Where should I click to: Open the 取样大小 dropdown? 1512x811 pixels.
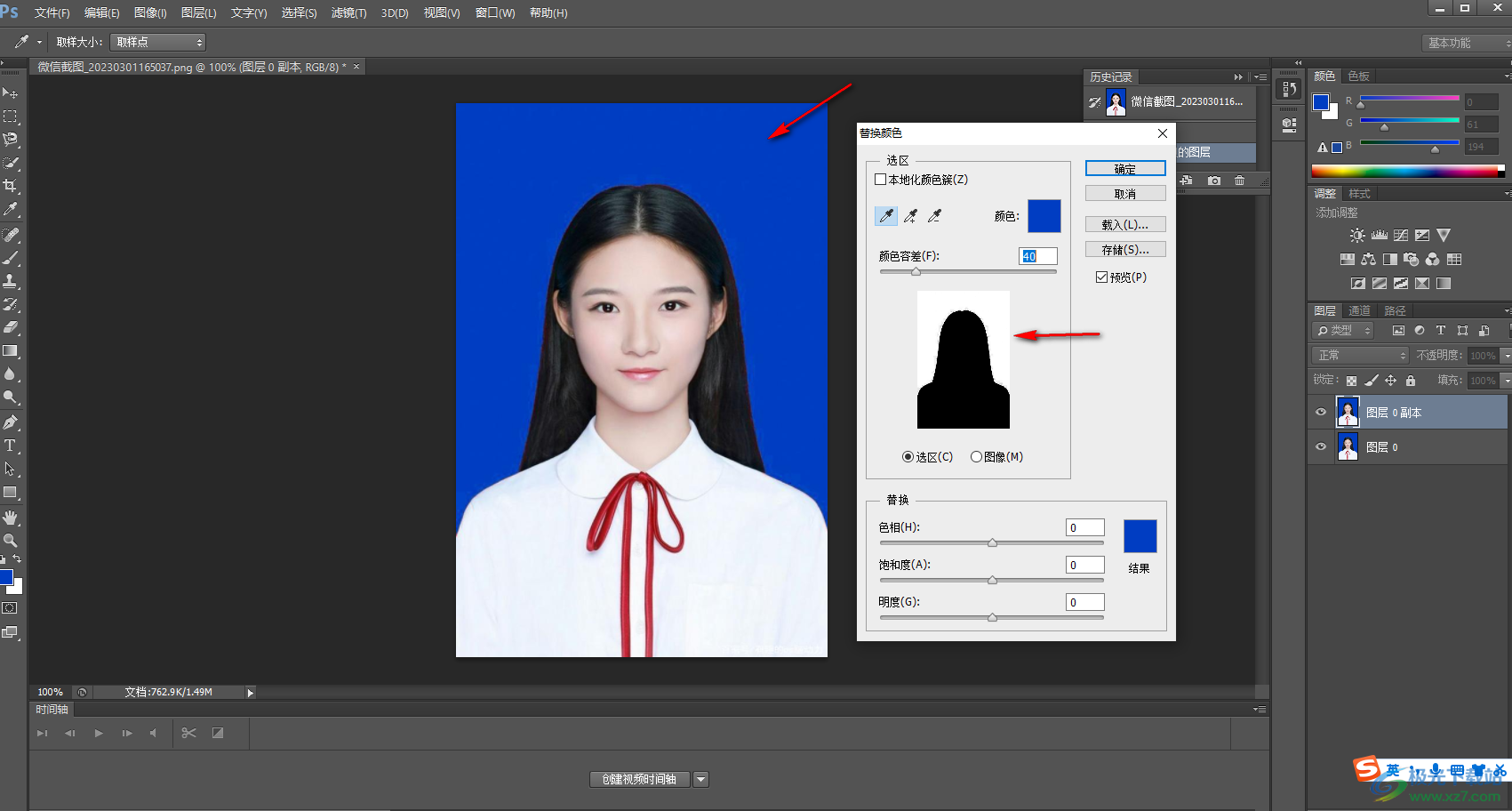[157, 42]
